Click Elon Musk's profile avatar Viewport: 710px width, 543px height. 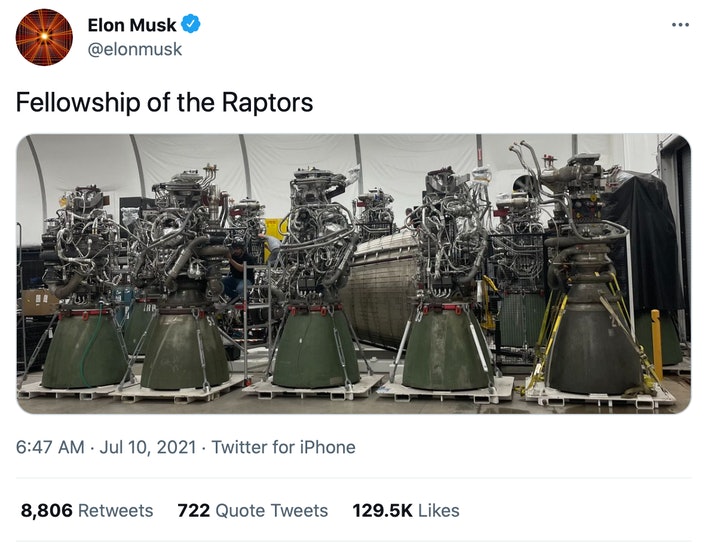(45, 37)
